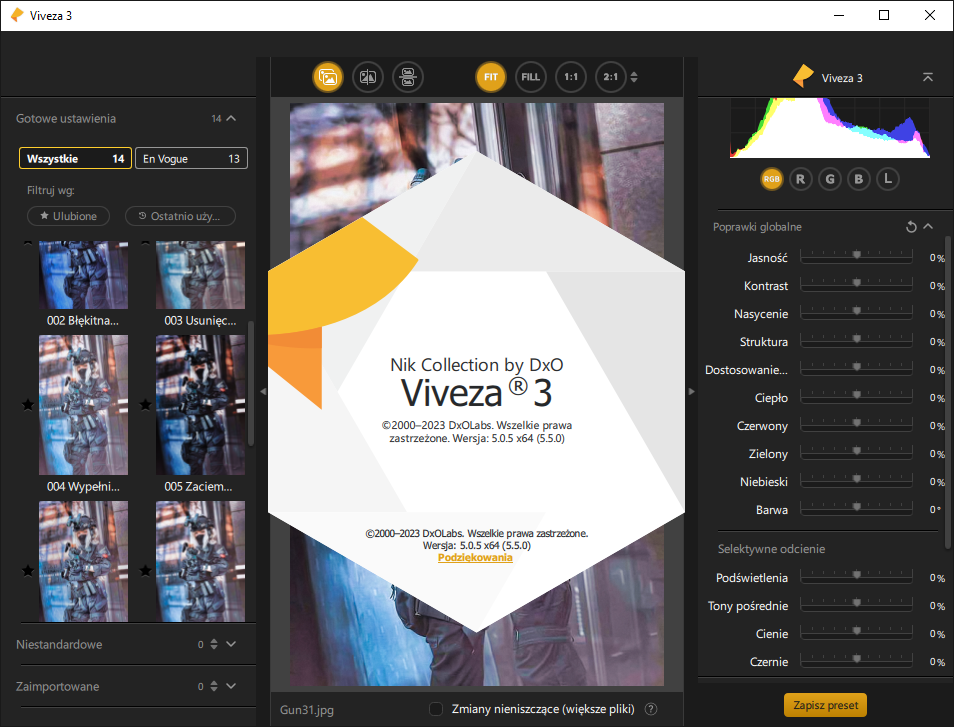Image resolution: width=954 pixels, height=727 pixels.
Task: Show the L luminance histogram channel
Action: pyautogui.click(x=888, y=179)
